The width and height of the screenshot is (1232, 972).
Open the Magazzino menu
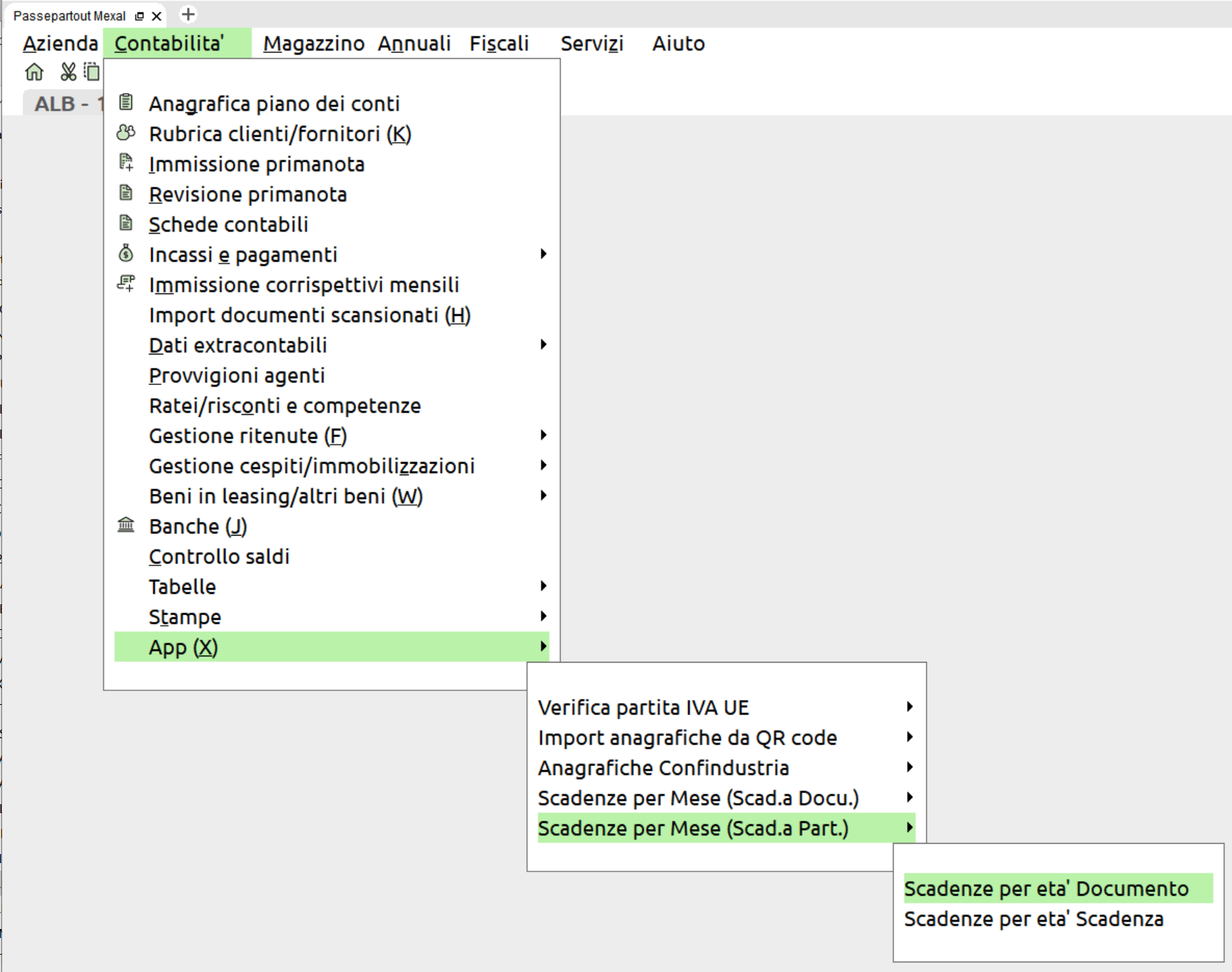[x=314, y=44]
